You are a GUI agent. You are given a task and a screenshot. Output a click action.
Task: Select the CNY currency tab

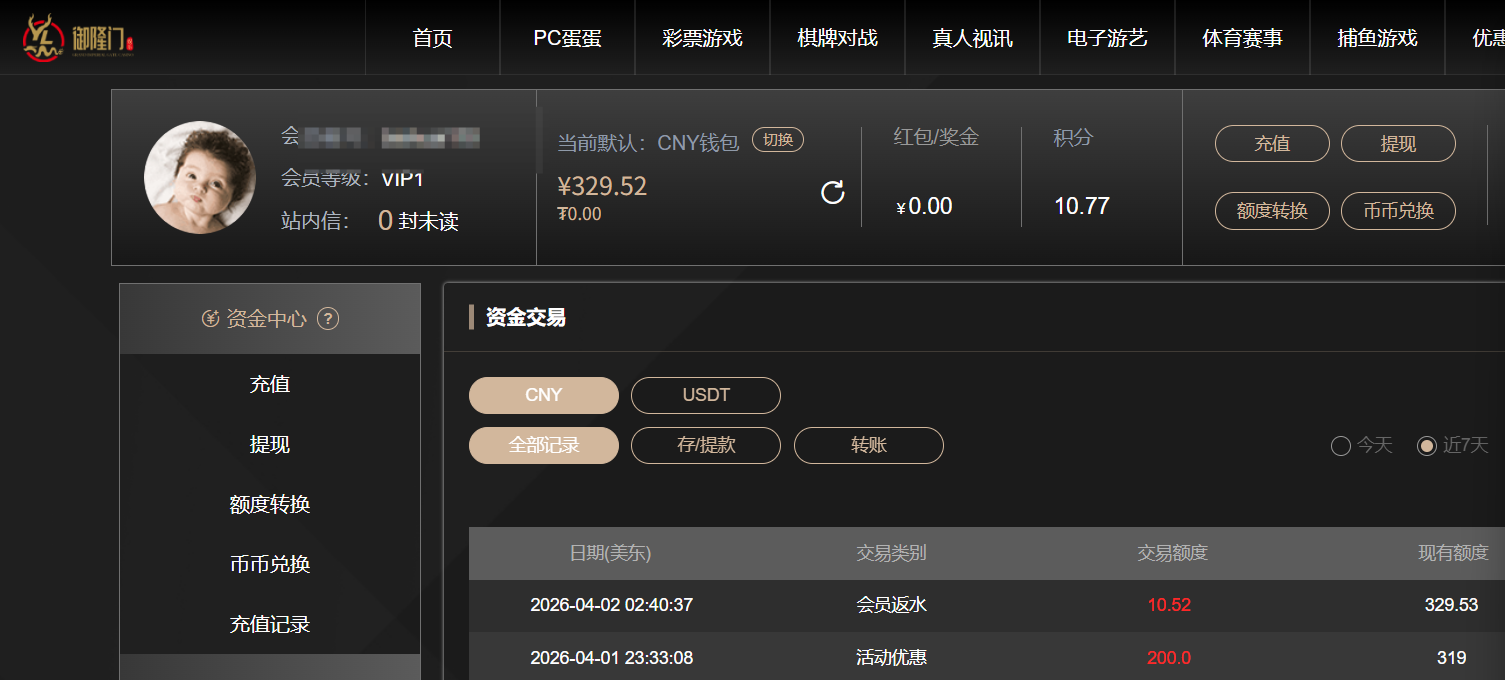click(543, 395)
